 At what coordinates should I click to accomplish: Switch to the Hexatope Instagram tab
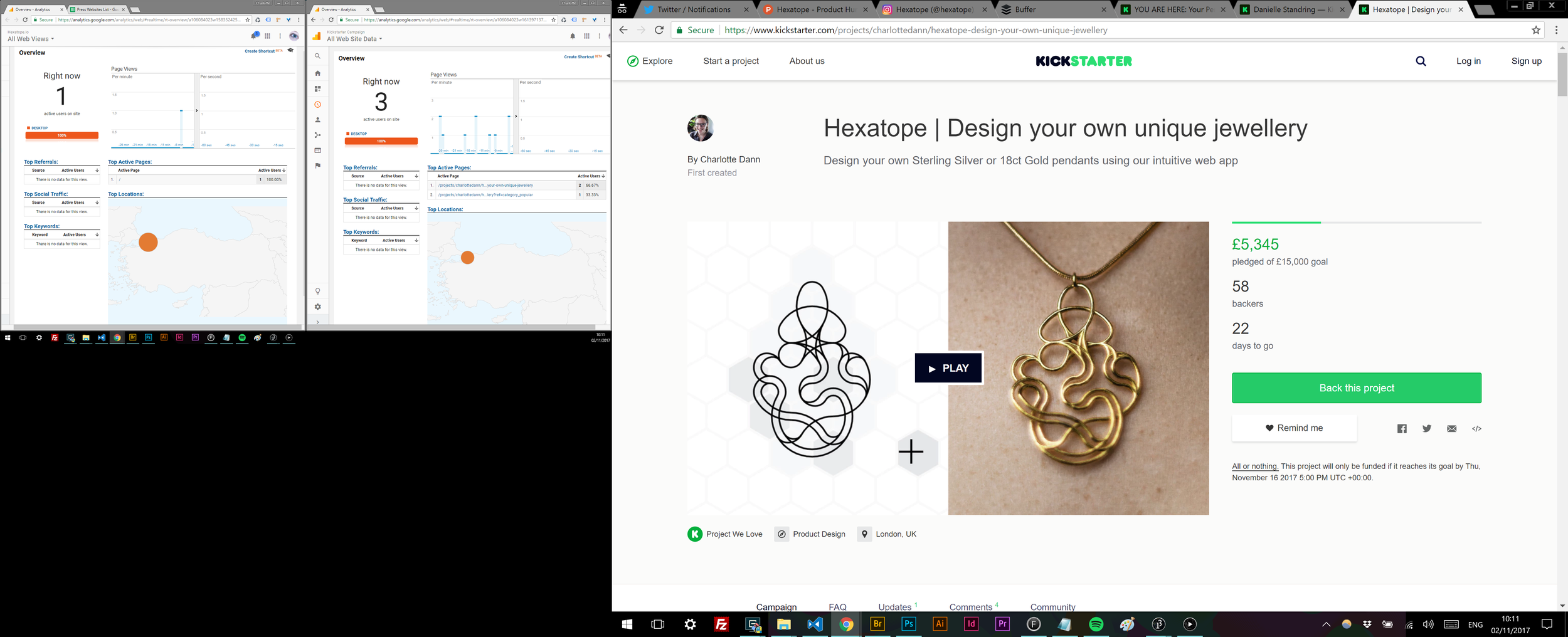pos(935,9)
